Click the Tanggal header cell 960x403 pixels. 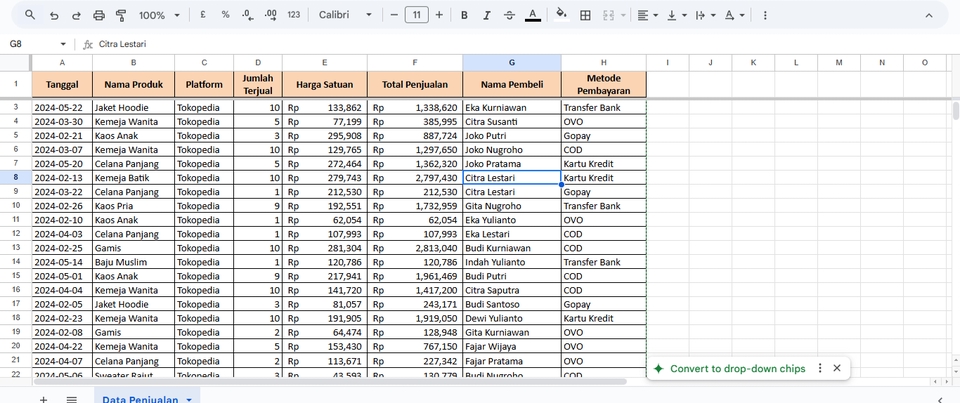coord(62,85)
